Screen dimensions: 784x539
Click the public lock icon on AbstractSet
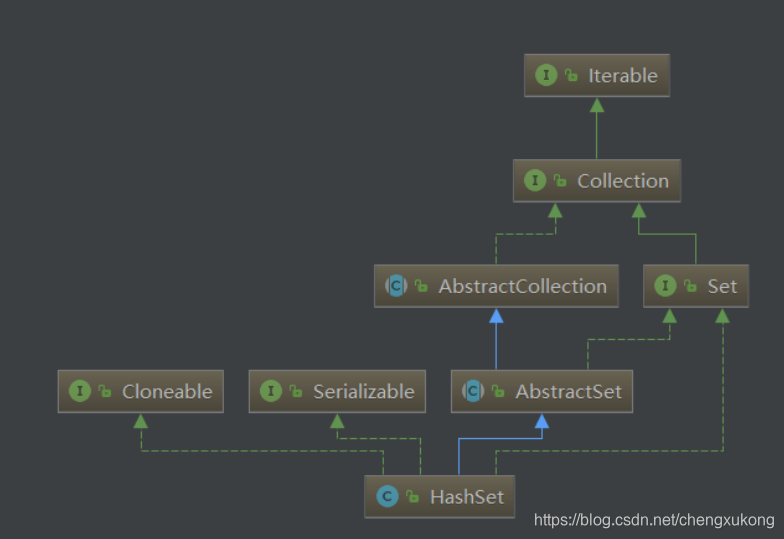coord(498,391)
